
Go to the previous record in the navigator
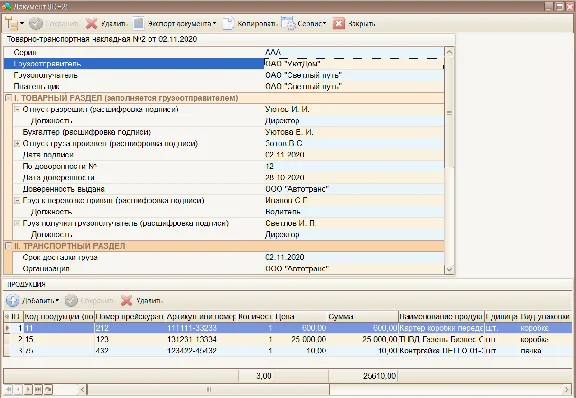pyautogui.click(x=18, y=389)
